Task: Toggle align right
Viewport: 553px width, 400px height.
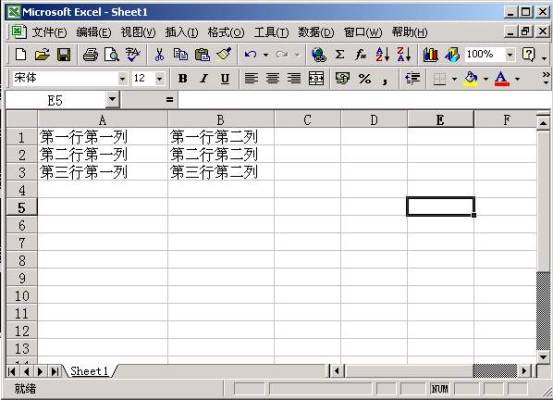Action: 294,78
